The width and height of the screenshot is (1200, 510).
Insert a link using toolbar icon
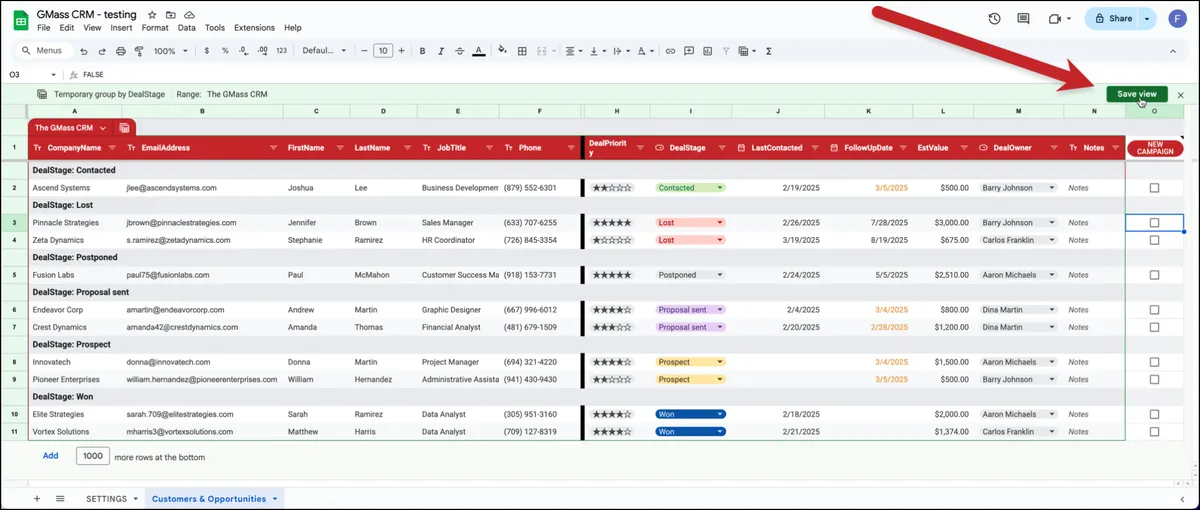tap(671, 51)
